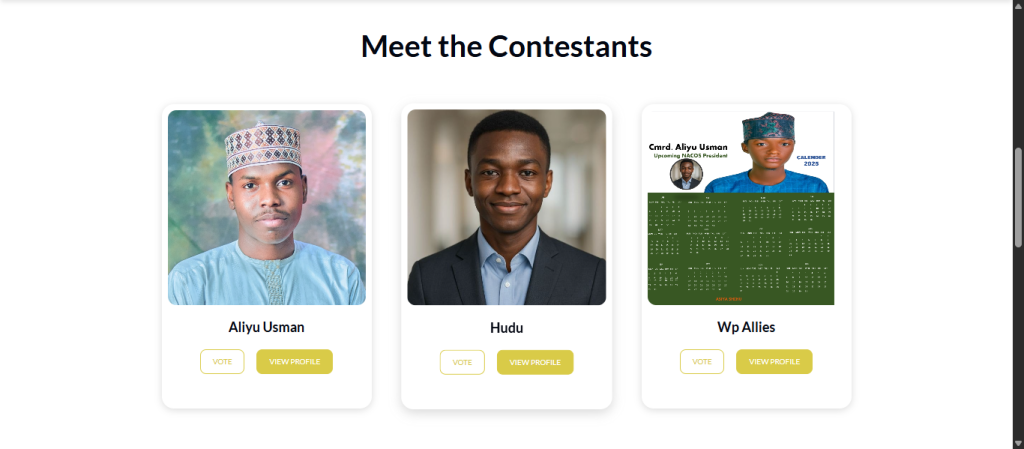Click the Wp Allies calendar poster image
This screenshot has width=1024, height=449.
click(x=741, y=245)
